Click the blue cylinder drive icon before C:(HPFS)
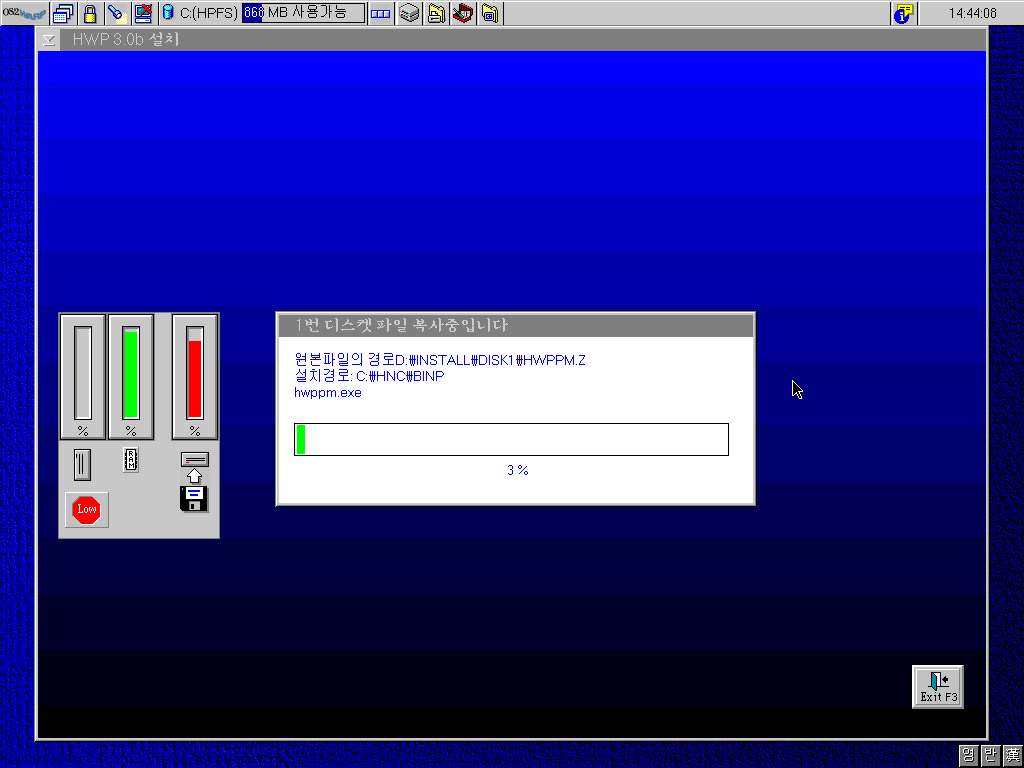This screenshot has height=768, width=1024. (x=168, y=12)
